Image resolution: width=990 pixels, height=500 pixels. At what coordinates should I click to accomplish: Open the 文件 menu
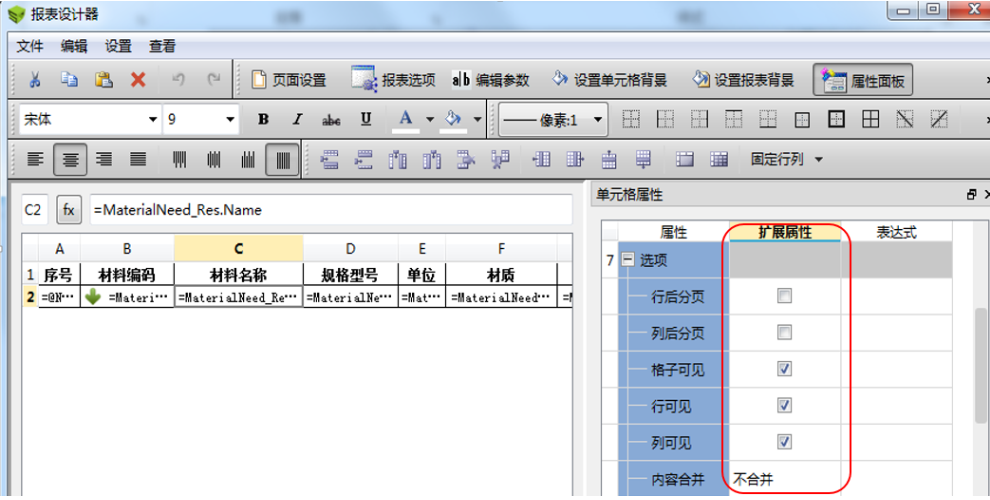click(x=29, y=46)
